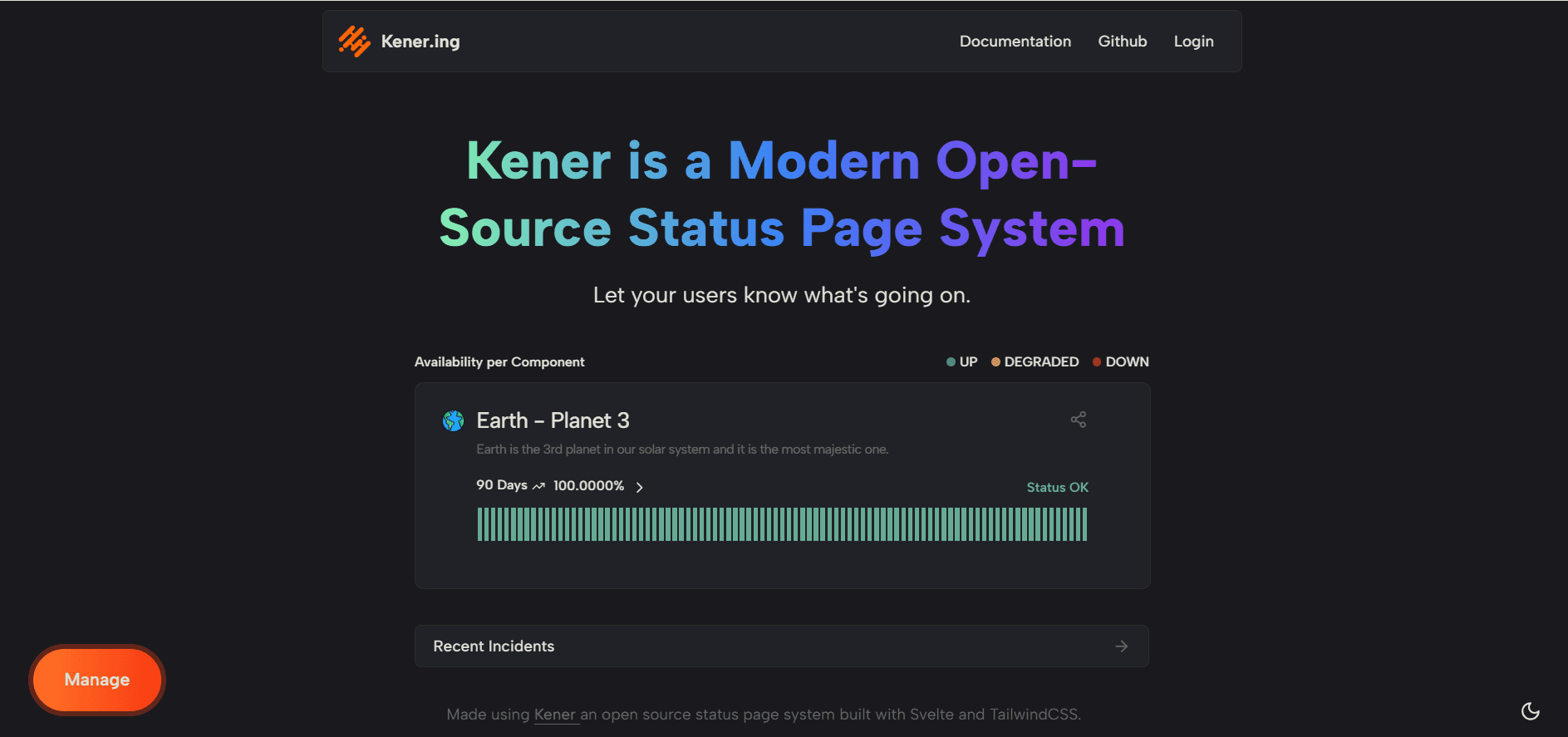1568x737 pixels.
Task: Follow the Kener footer link
Action: 556,715
